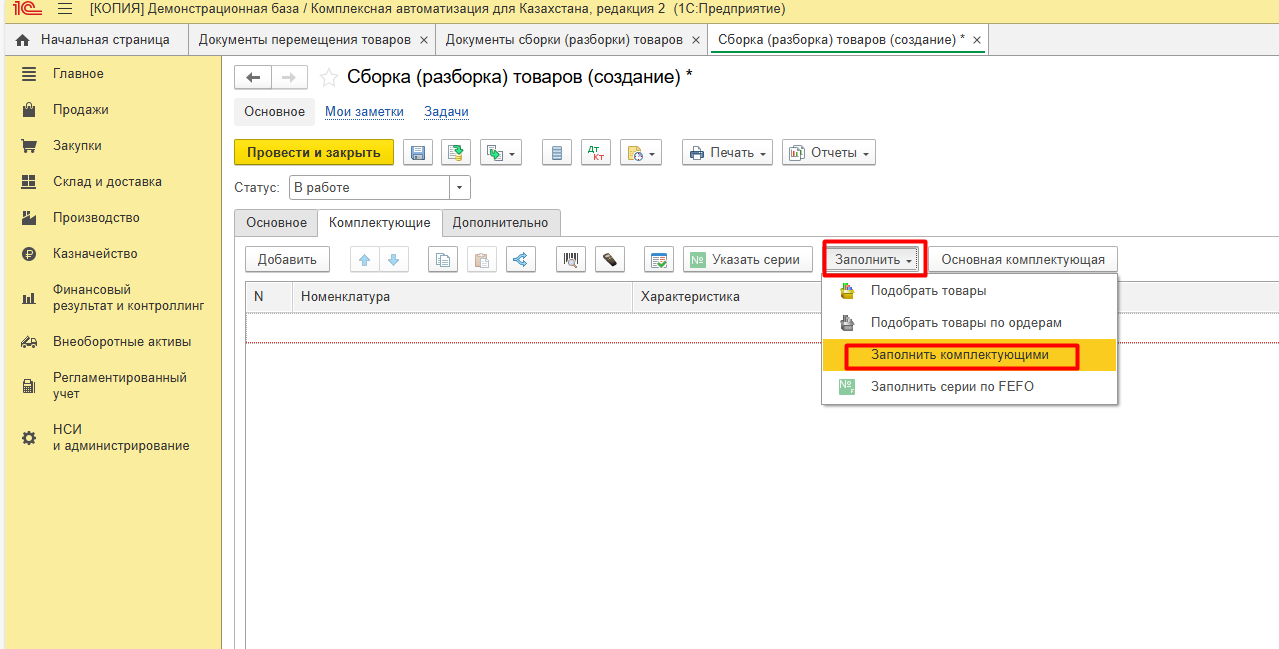
Task: Open the Печать dropdown menu
Action: pyautogui.click(x=727, y=153)
